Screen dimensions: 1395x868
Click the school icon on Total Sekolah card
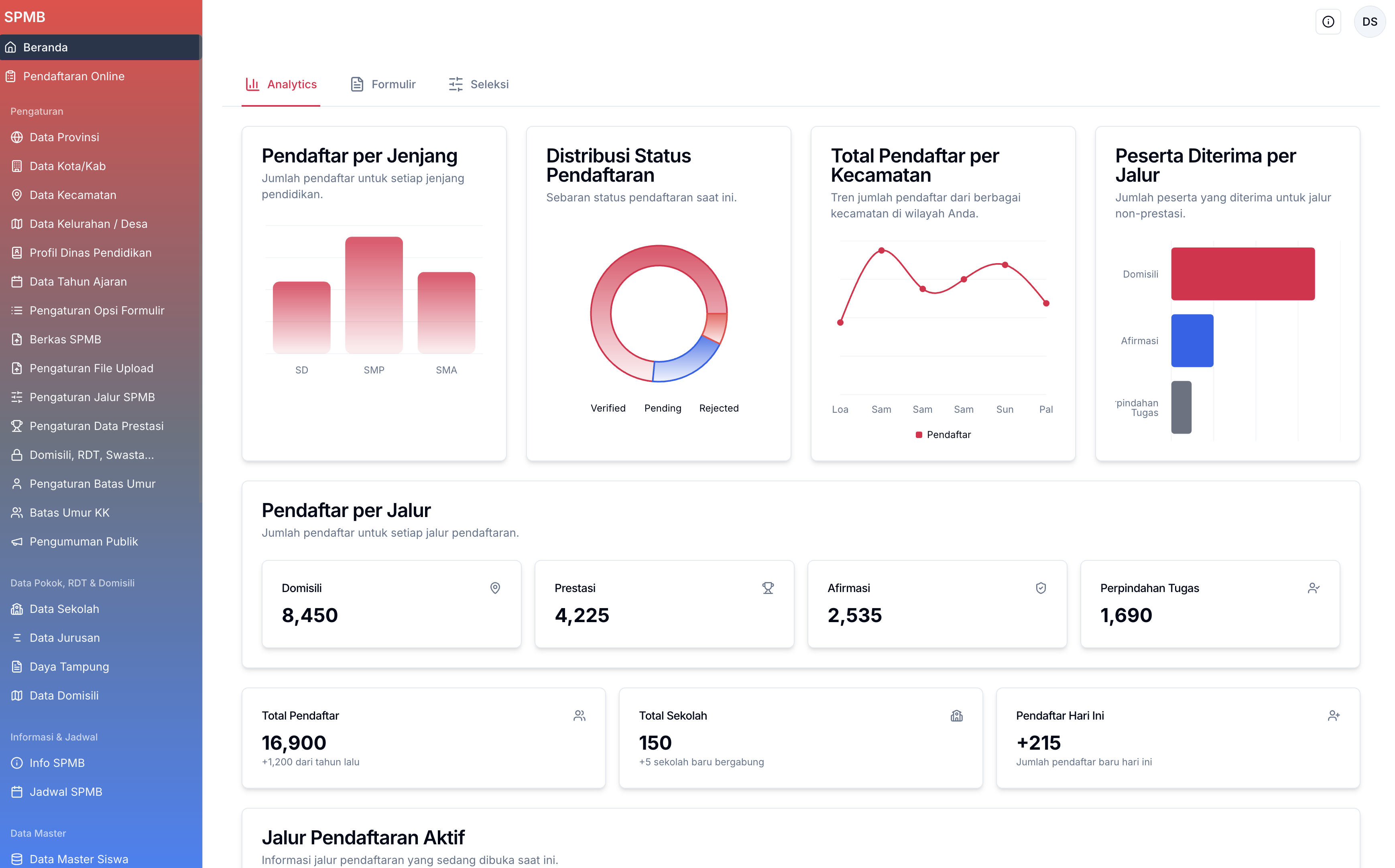957,715
